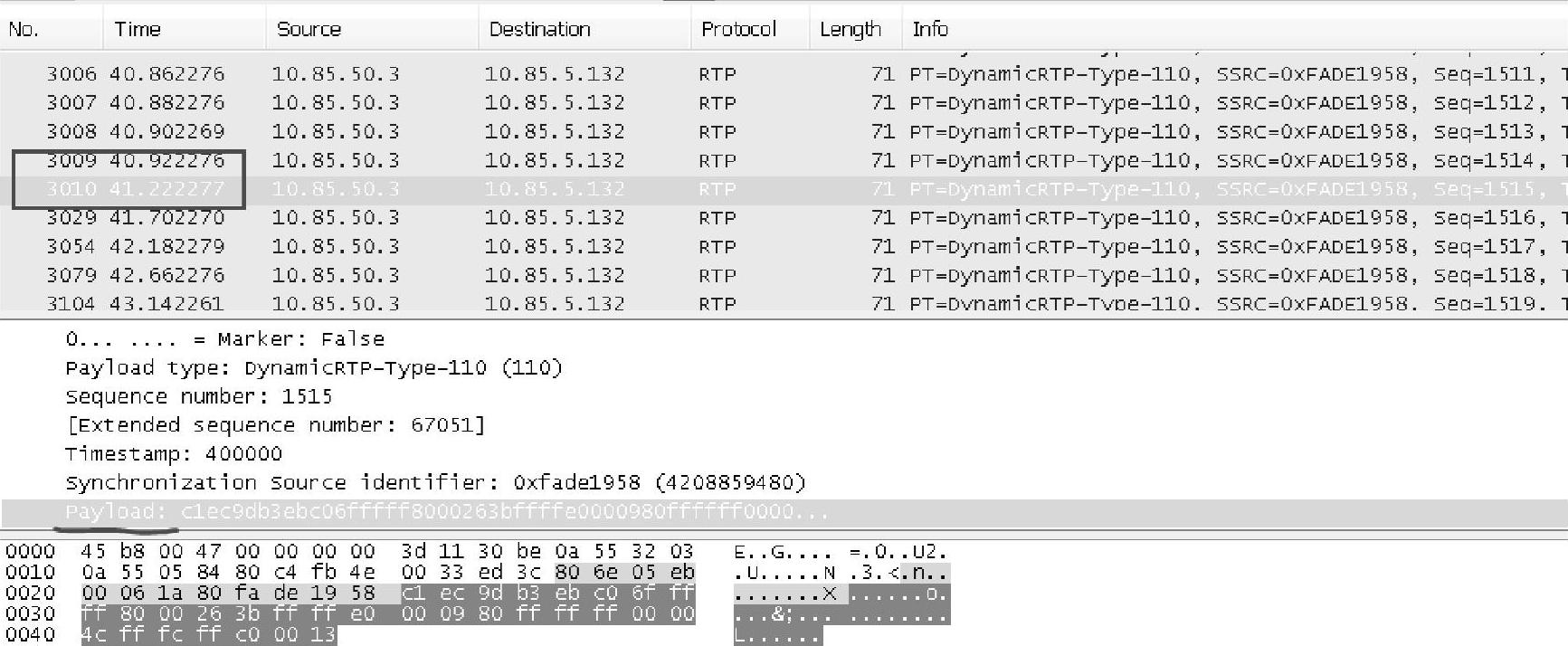Select packet 3079 with Seq=1518
The height and width of the screenshot is (646, 1568).
click(x=784, y=276)
